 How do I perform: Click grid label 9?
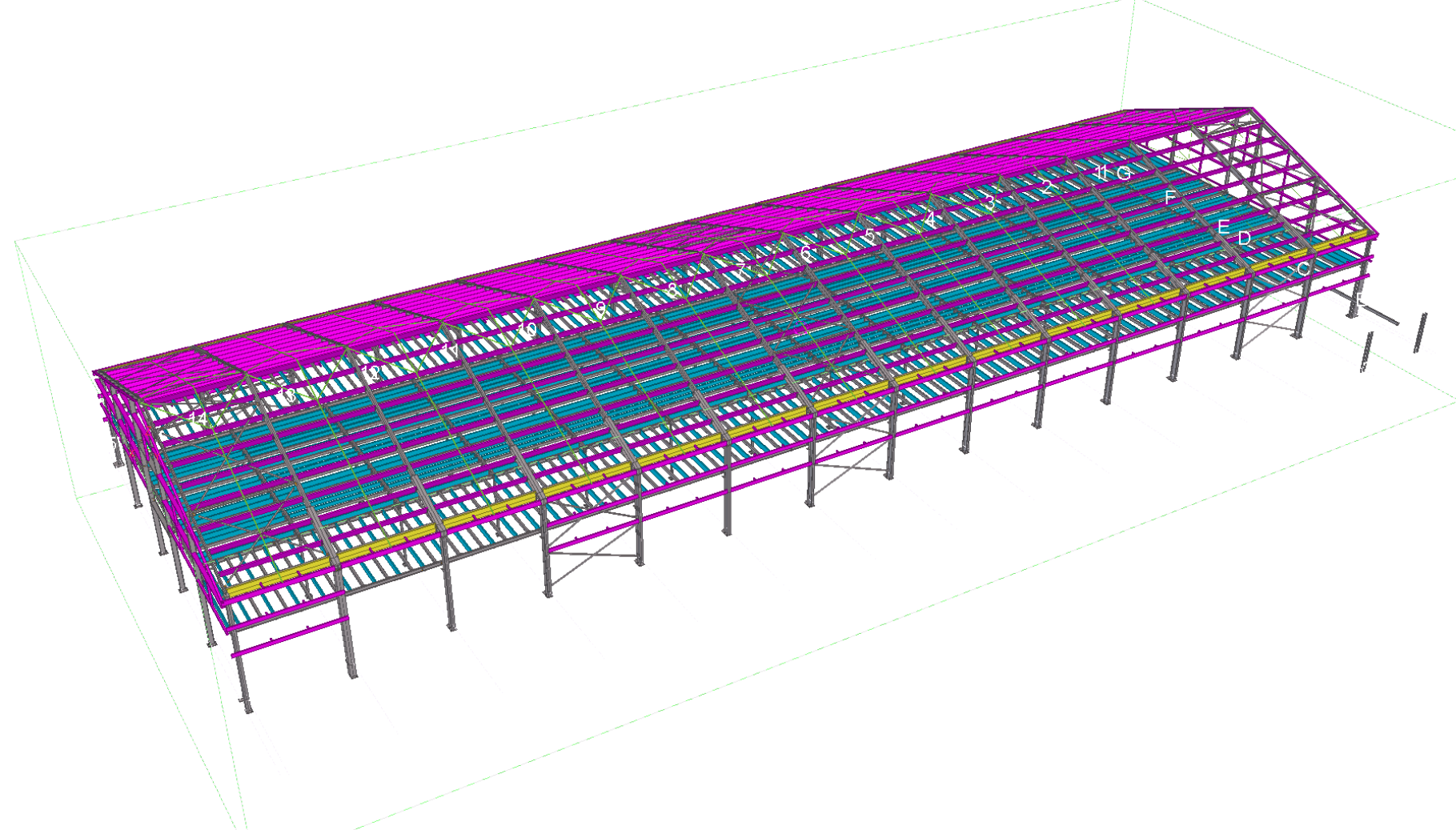point(601,308)
